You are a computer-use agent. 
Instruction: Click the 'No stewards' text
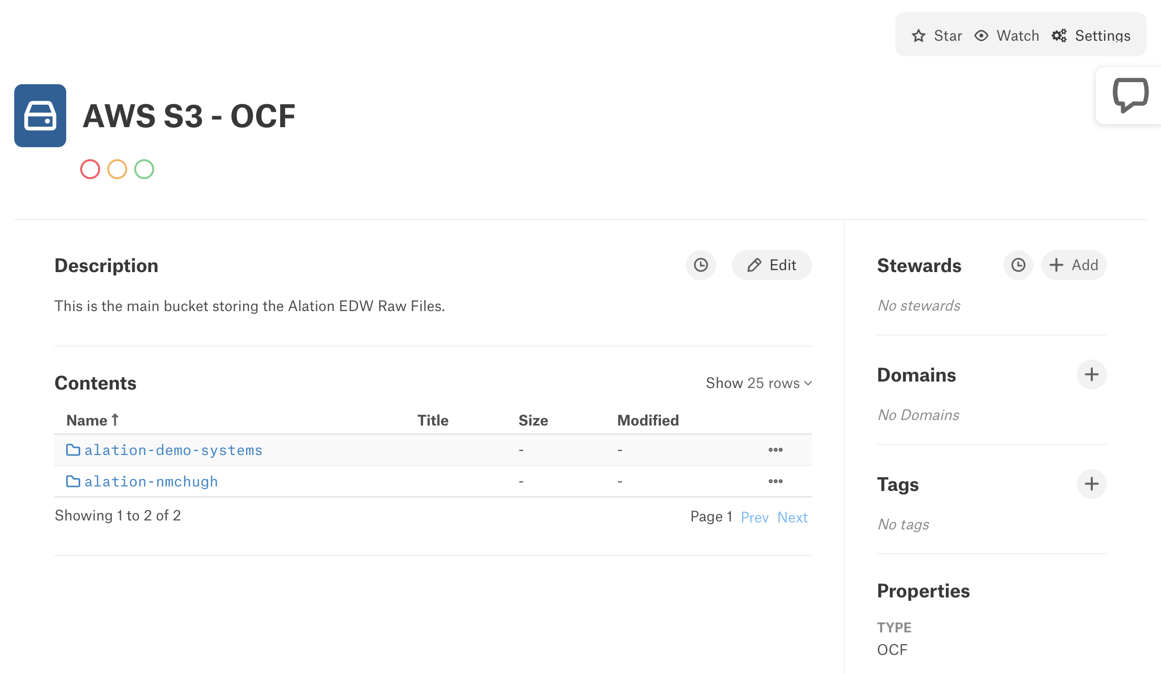click(919, 306)
